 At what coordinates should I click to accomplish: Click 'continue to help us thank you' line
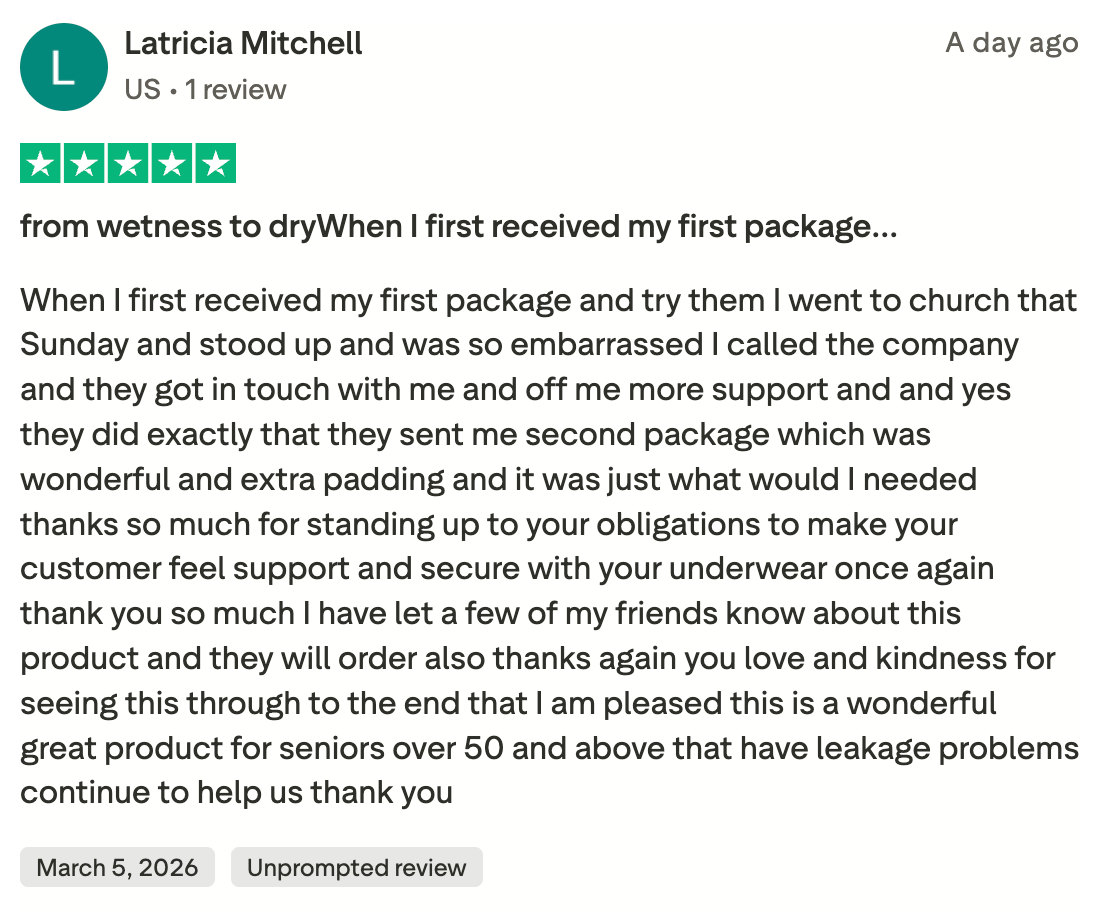pos(236,793)
